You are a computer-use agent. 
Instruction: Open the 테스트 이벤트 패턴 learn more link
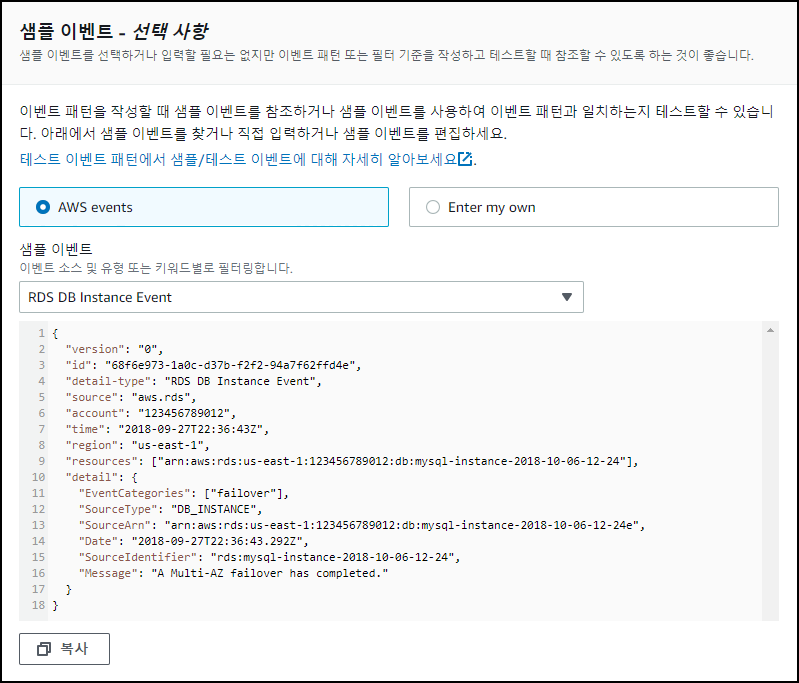click(246, 159)
